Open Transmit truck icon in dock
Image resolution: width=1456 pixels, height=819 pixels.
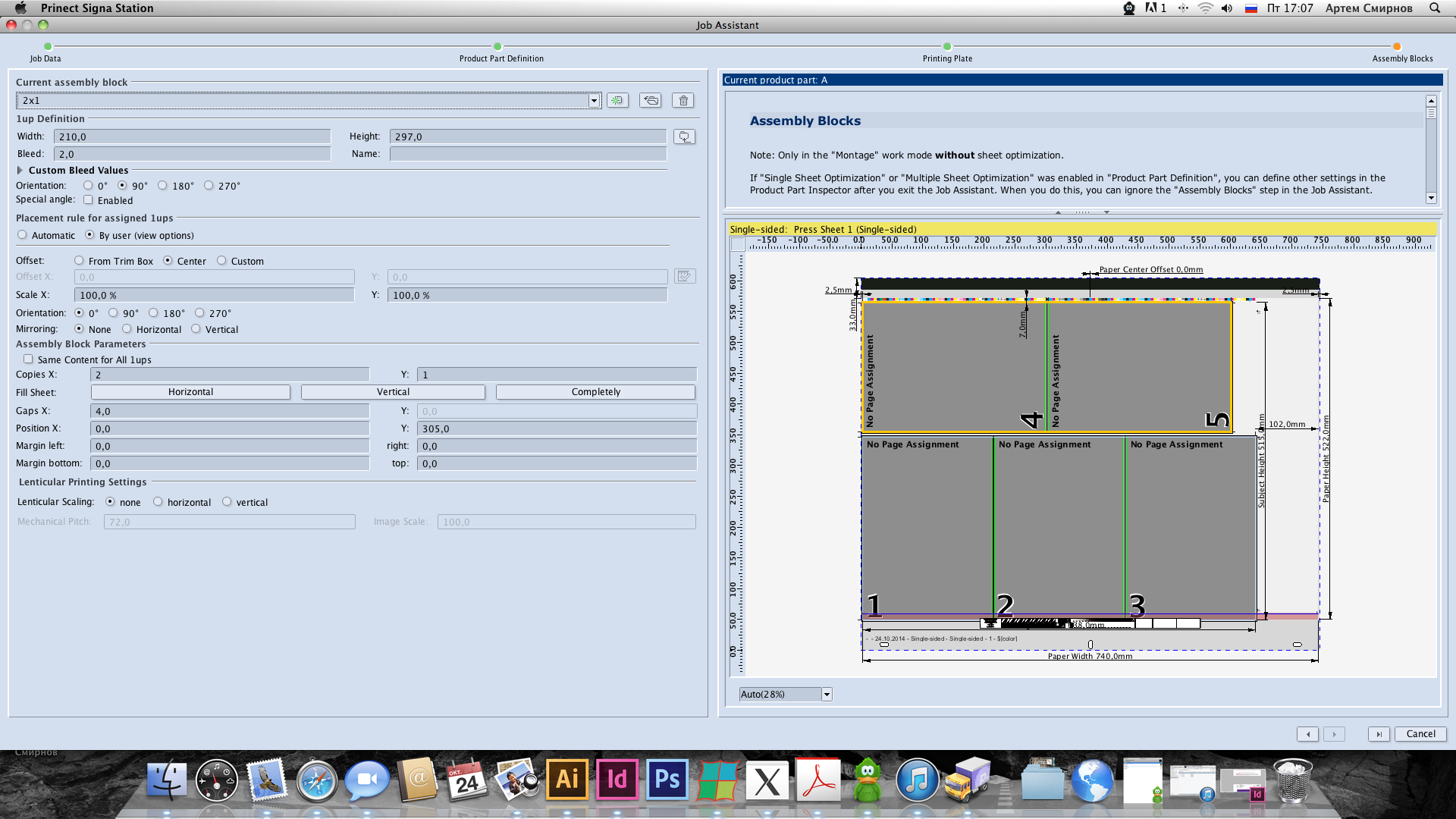pos(968,780)
